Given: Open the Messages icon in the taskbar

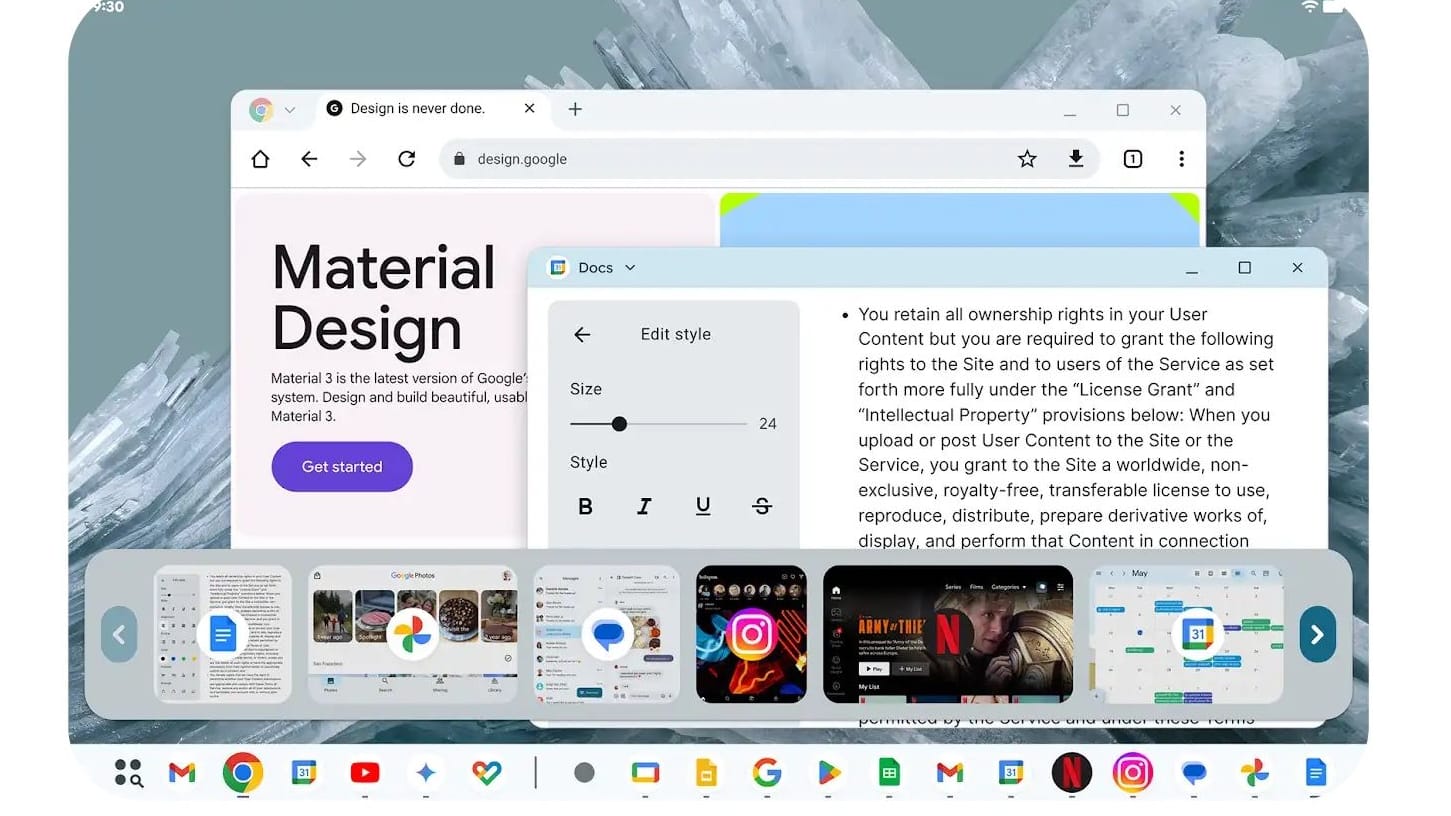Looking at the screenshot, I should tap(1193, 772).
